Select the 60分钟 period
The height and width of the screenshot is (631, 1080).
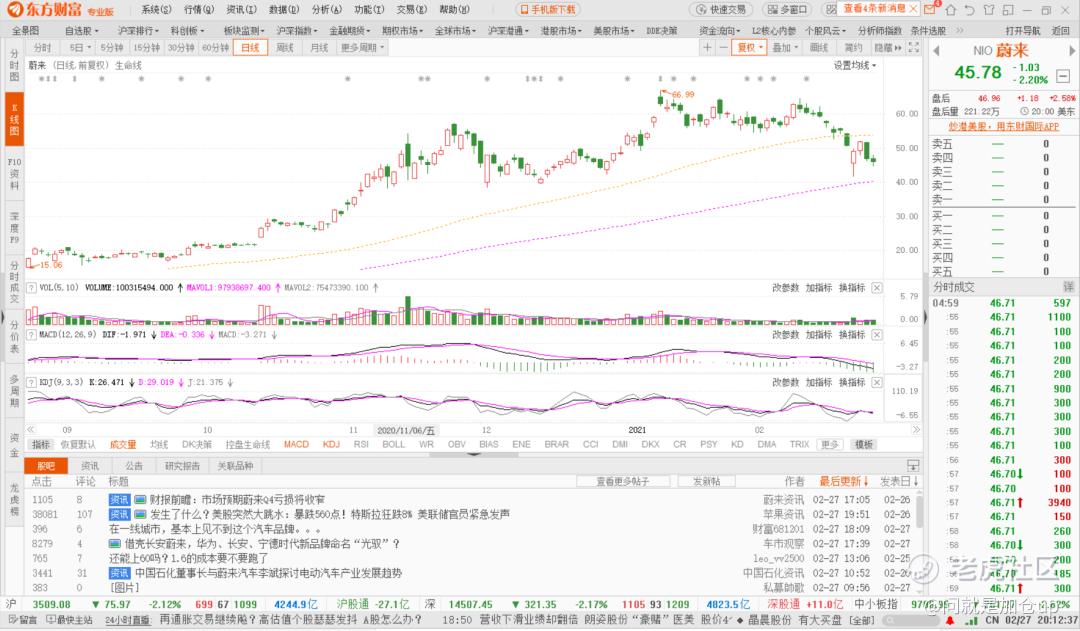point(216,48)
